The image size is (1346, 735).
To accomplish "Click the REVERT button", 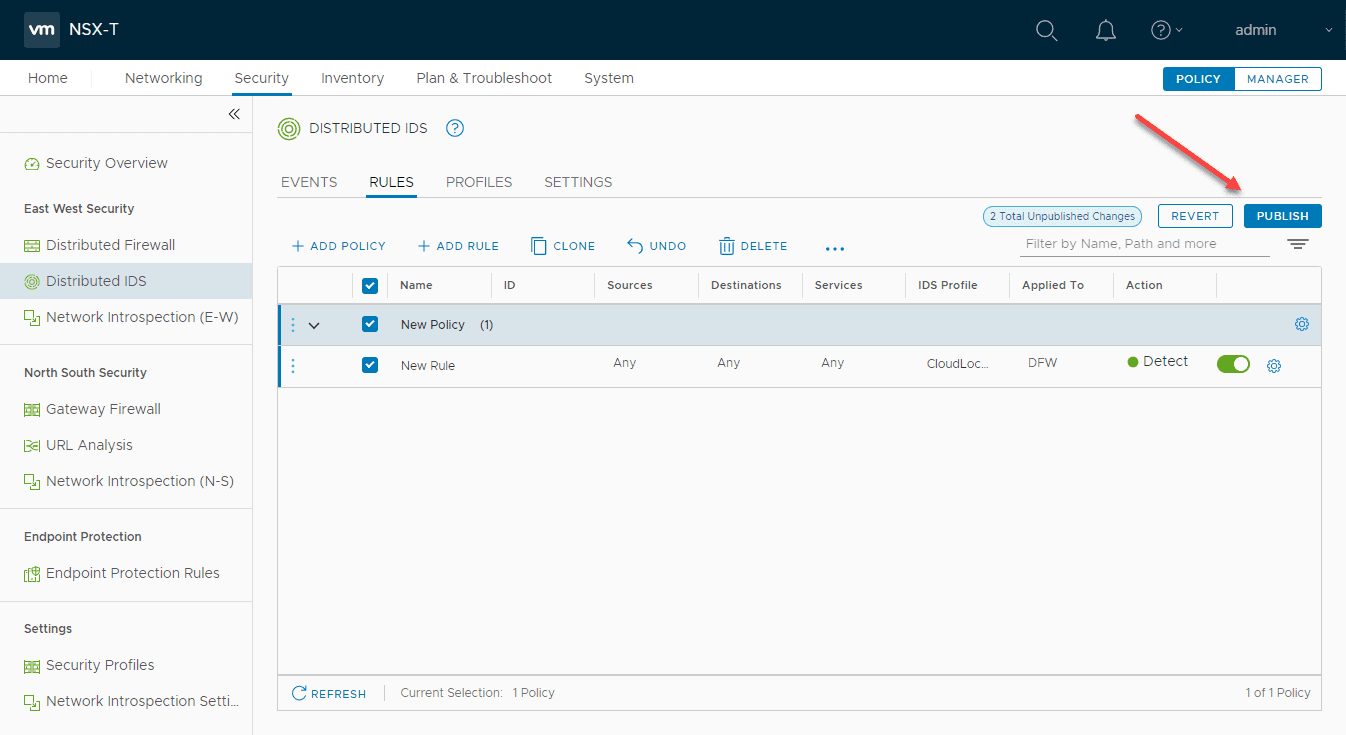I will click(1195, 216).
